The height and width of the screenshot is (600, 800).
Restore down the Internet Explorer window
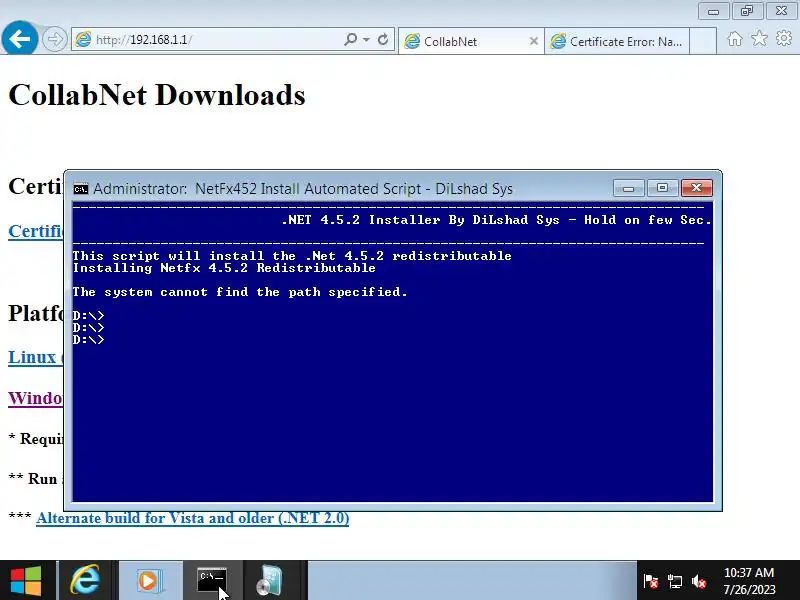click(747, 11)
